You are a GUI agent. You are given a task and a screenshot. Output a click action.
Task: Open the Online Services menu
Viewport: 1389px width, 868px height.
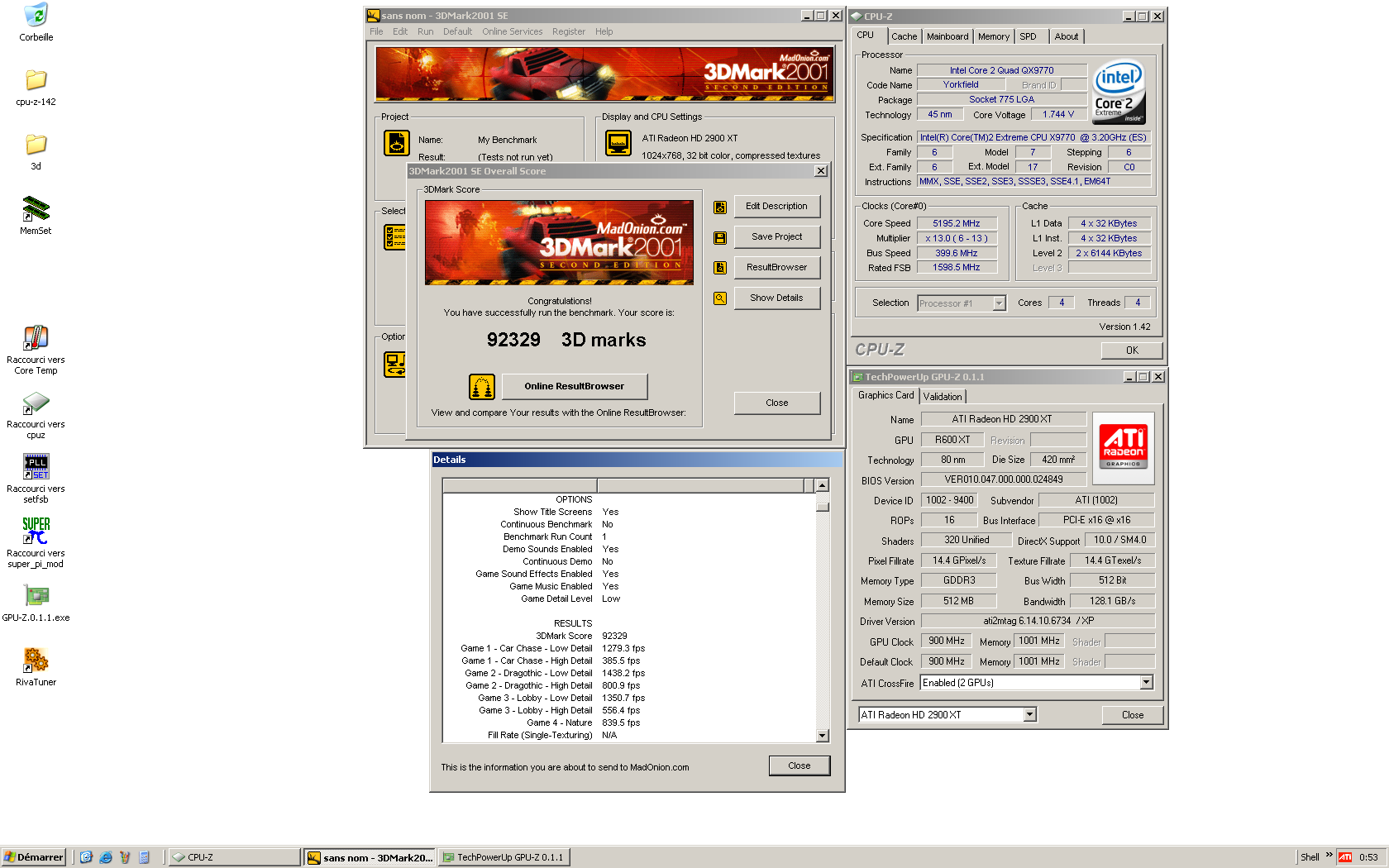pyautogui.click(x=513, y=31)
